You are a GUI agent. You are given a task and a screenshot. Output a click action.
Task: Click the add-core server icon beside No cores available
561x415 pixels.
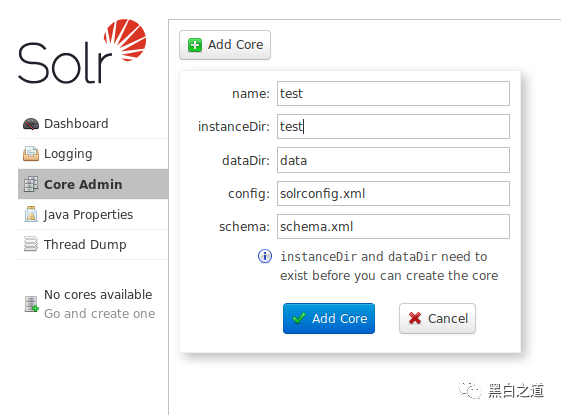(31, 304)
